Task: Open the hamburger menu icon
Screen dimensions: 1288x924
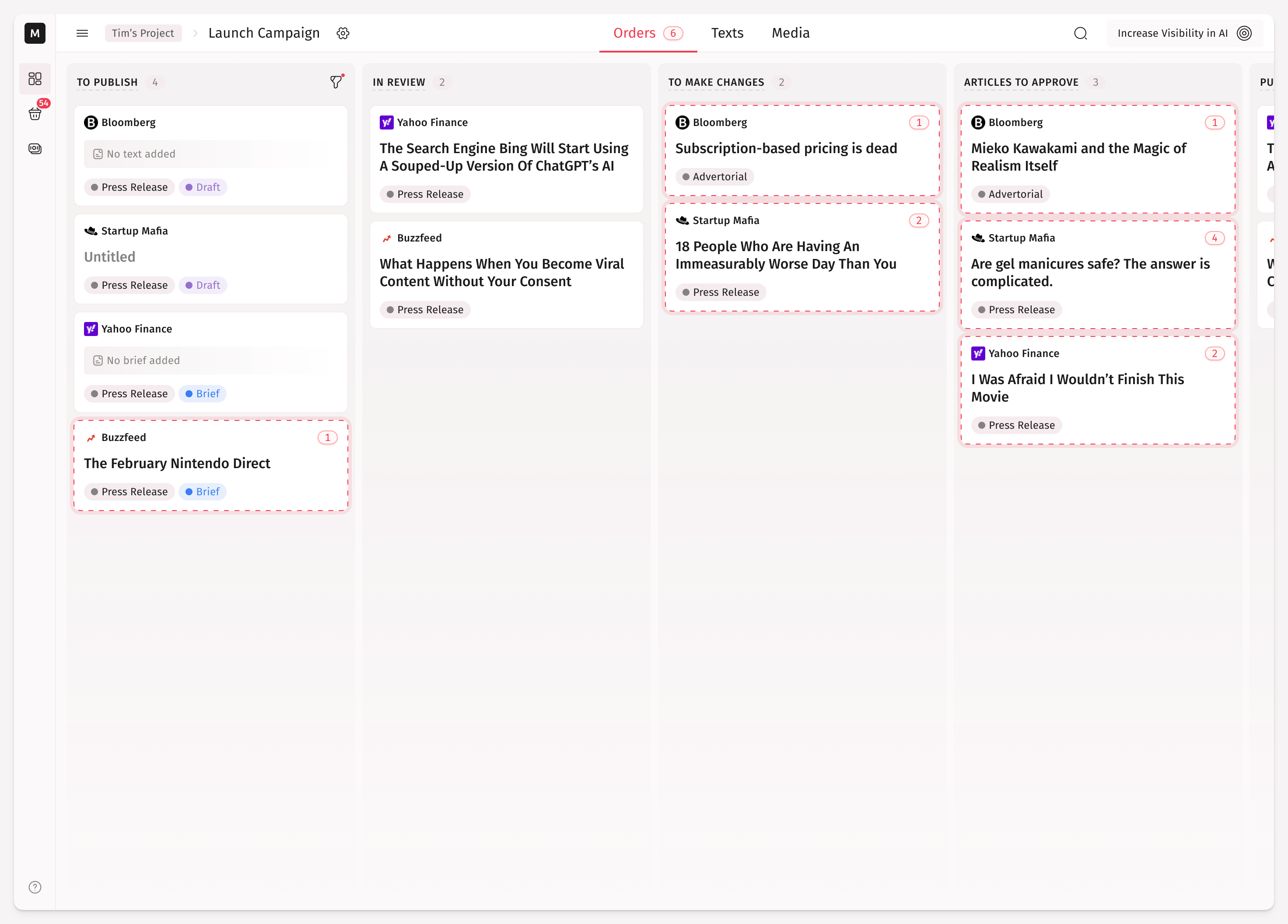Action: tap(82, 33)
